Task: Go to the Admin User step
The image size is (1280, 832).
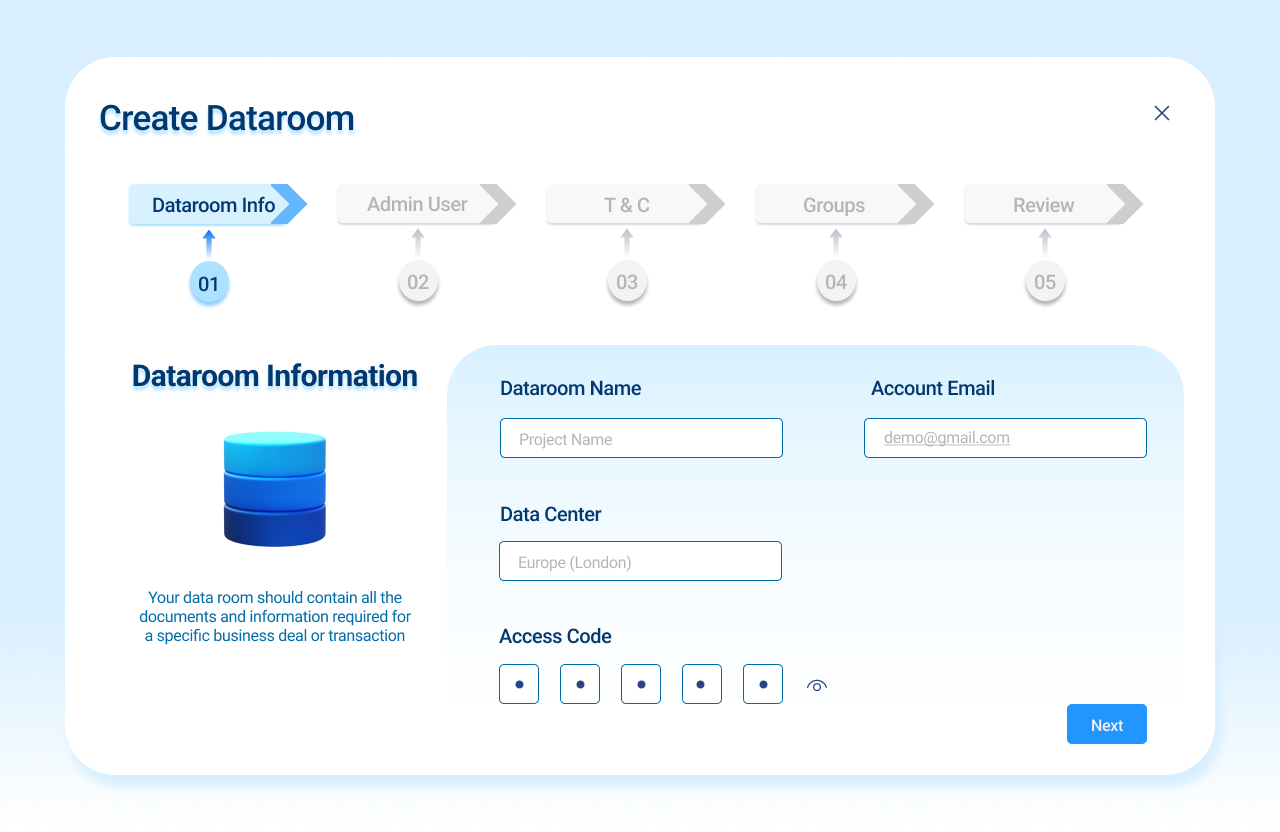Action: tap(426, 204)
